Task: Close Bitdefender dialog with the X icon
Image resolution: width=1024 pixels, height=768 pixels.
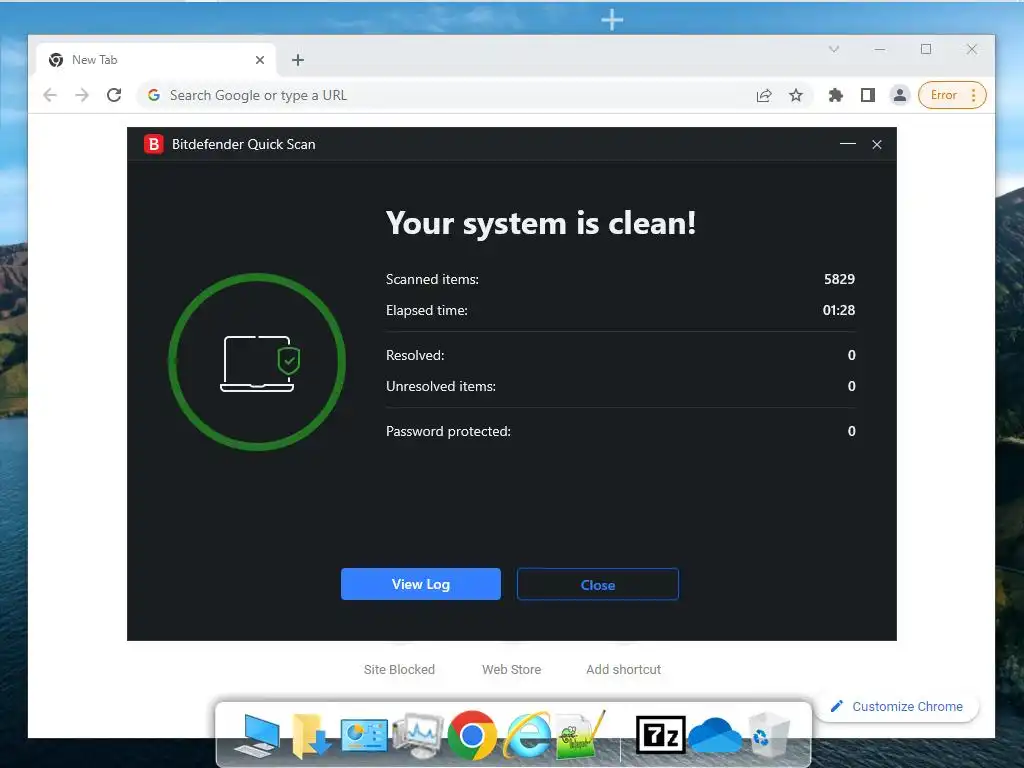Action: pos(877,144)
